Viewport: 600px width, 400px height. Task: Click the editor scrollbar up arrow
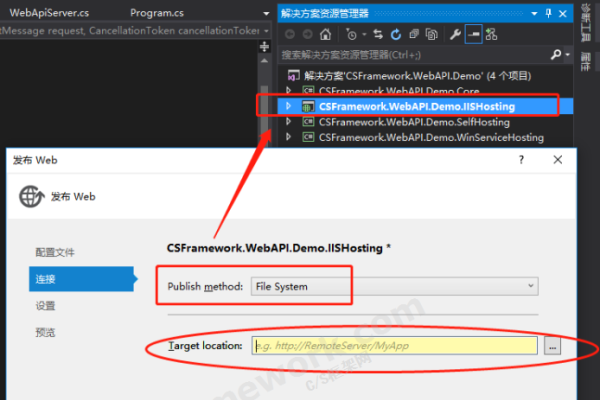[x=264, y=60]
